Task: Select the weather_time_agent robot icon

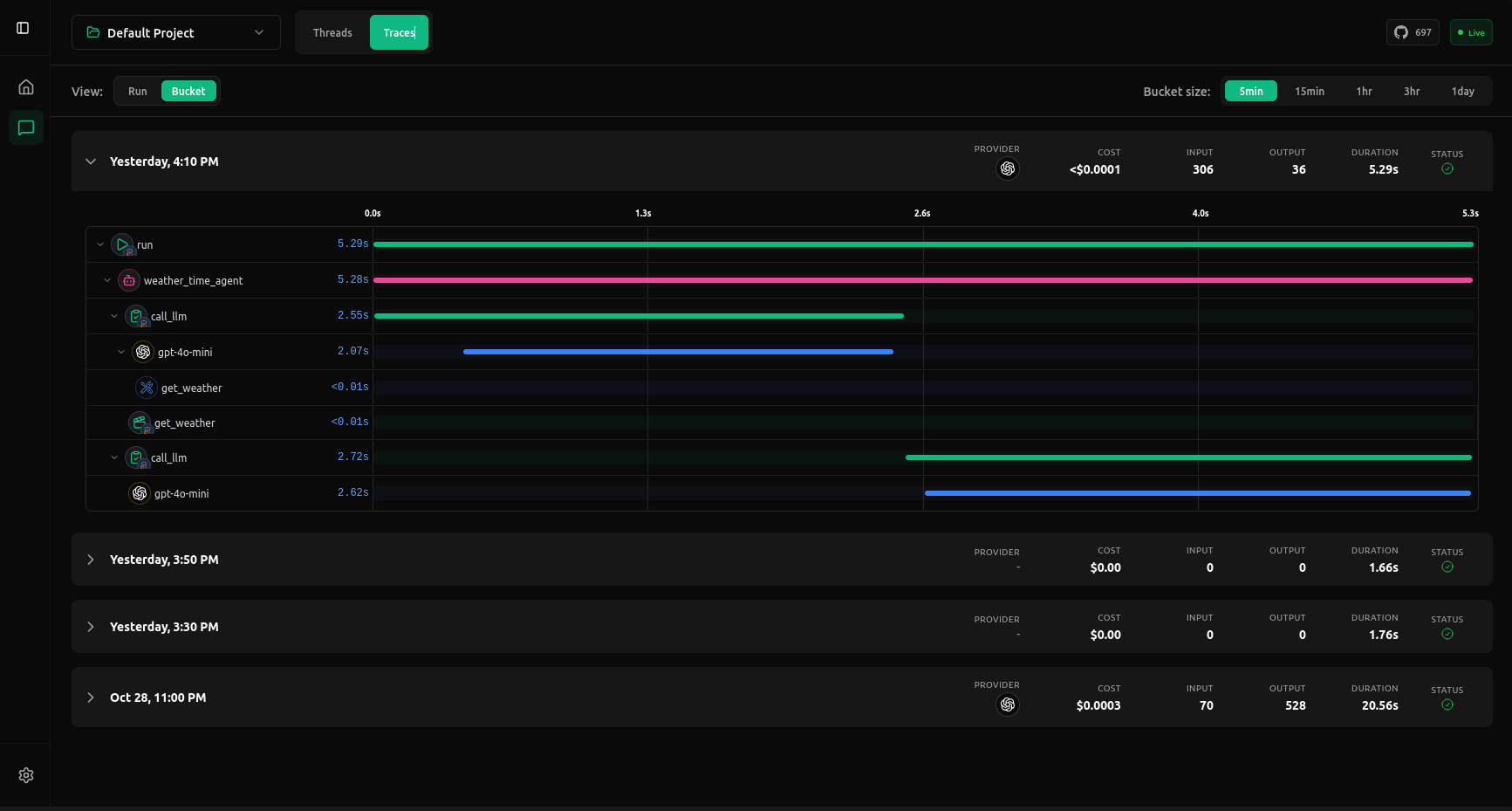Action: [129, 280]
